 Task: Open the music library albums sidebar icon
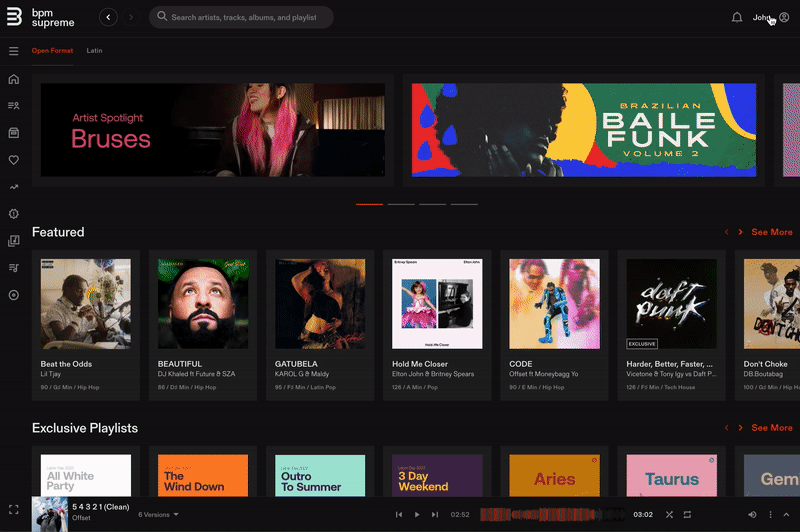(x=14, y=241)
